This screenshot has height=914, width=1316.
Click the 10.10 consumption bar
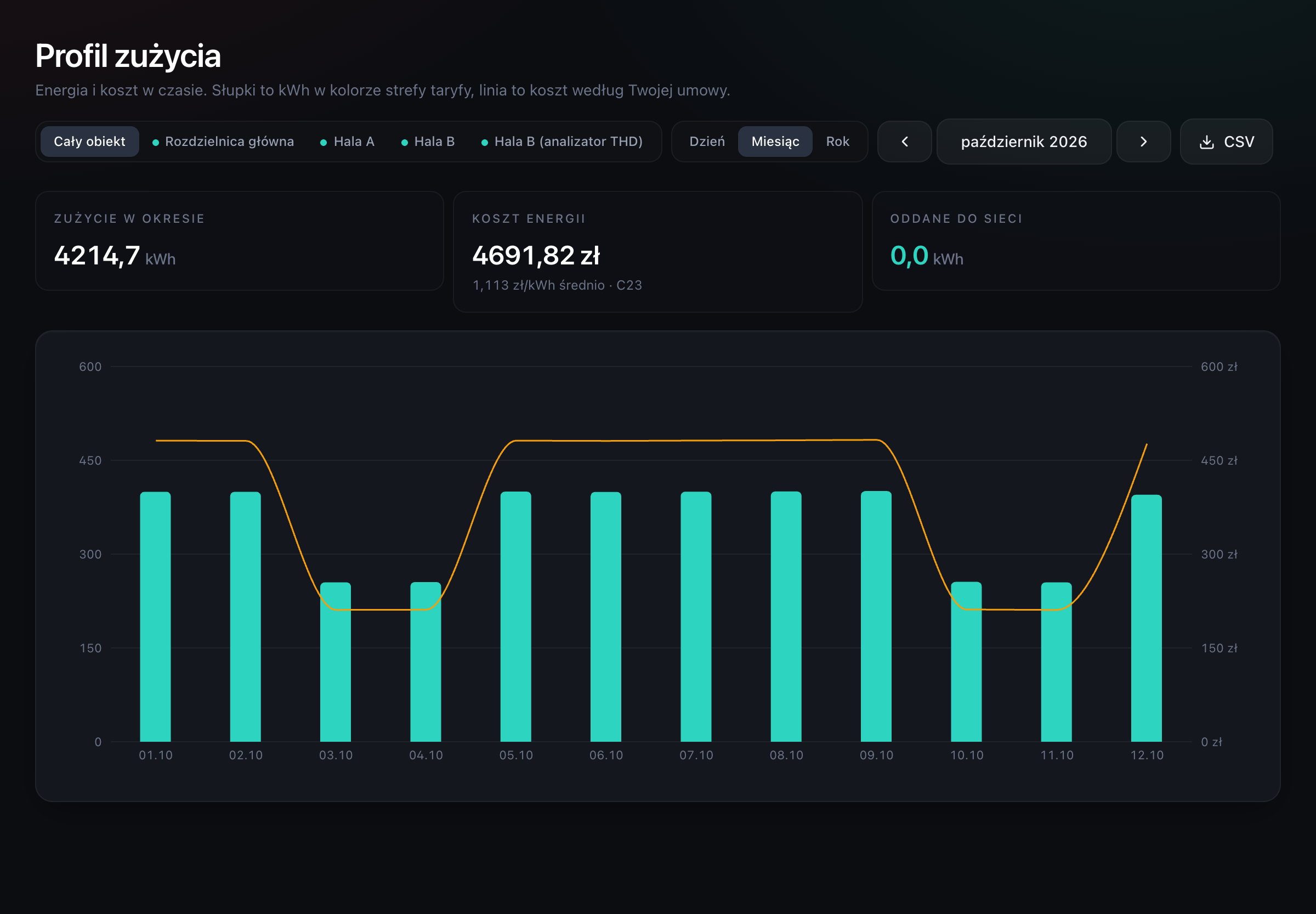pyautogui.click(x=966, y=662)
